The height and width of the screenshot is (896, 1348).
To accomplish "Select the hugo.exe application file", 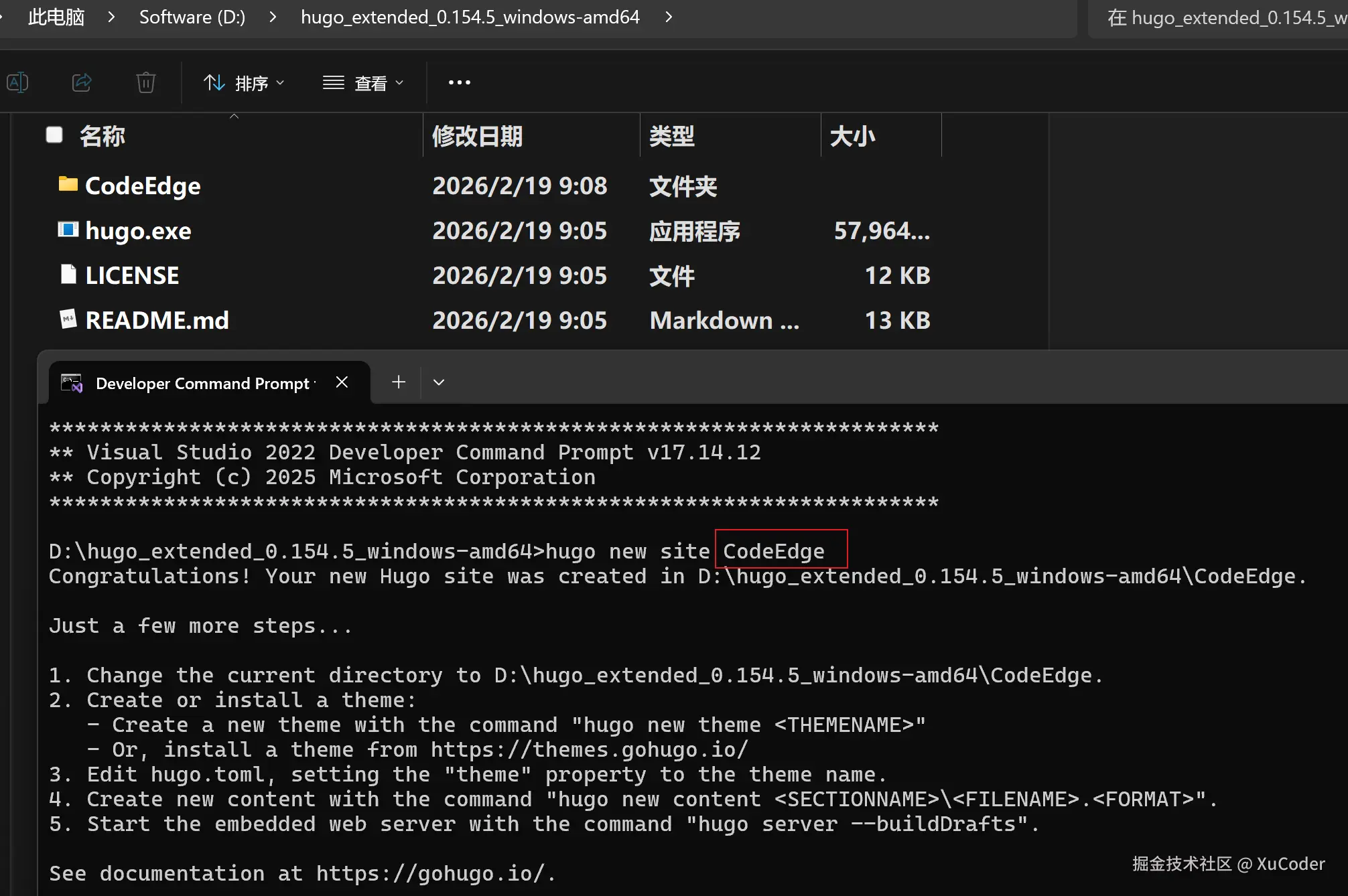I will pyautogui.click(x=138, y=231).
